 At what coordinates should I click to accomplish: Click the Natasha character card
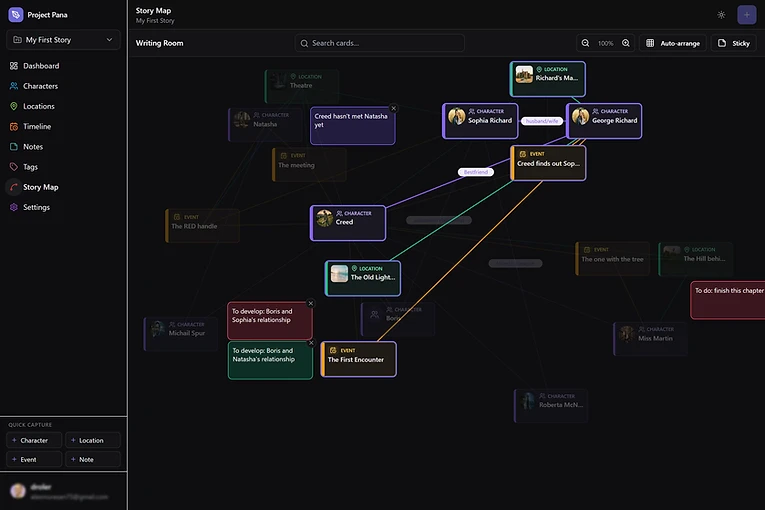click(x=265, y=124)
